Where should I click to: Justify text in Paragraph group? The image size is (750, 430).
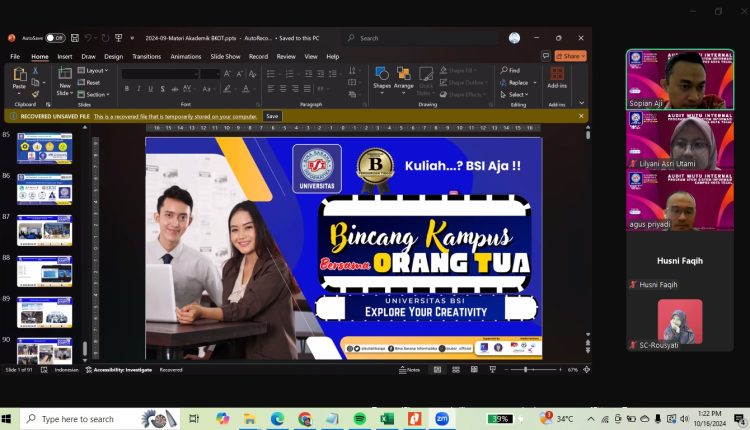(307, 88)
